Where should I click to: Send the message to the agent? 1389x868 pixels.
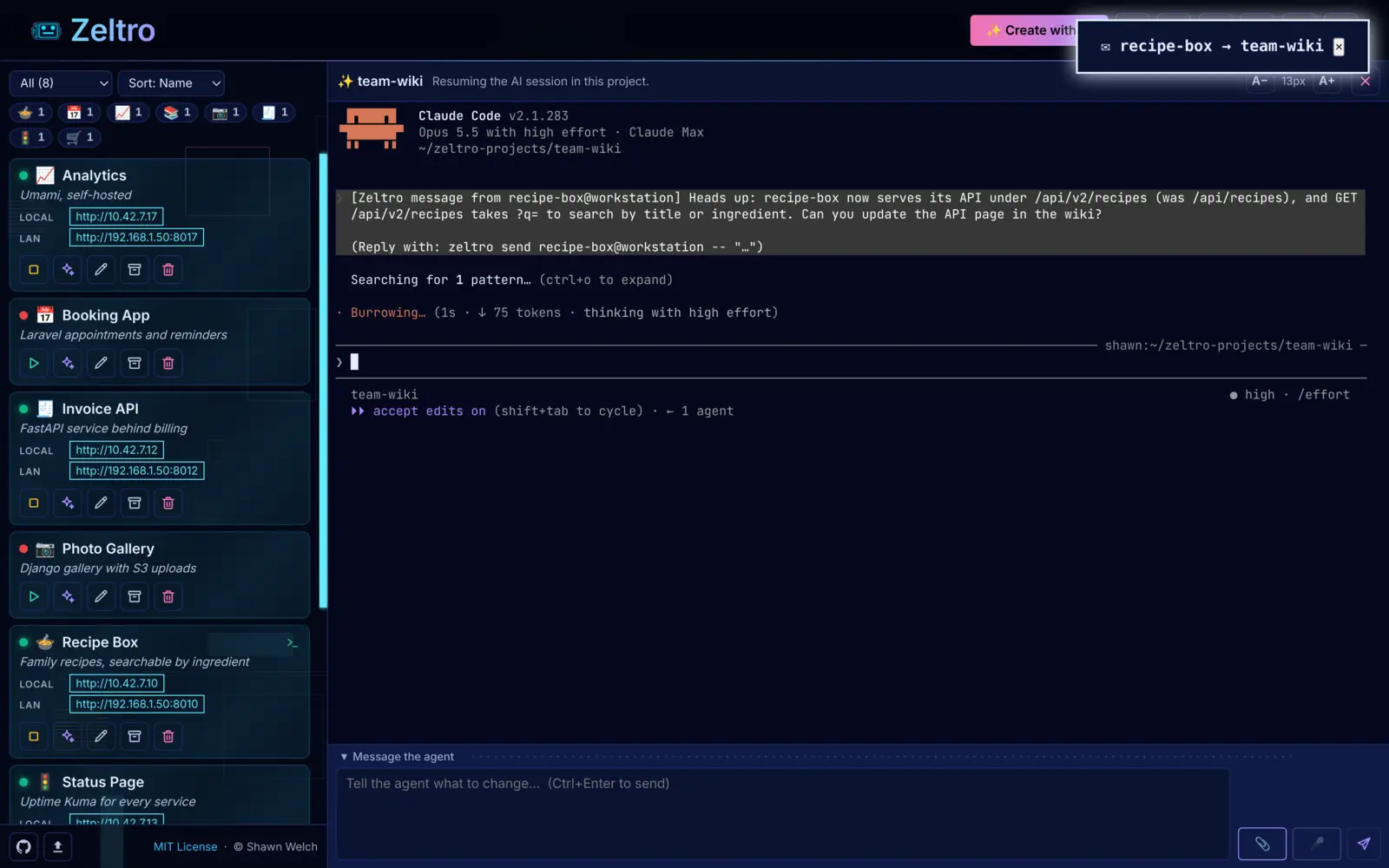tap(1364, 844)
